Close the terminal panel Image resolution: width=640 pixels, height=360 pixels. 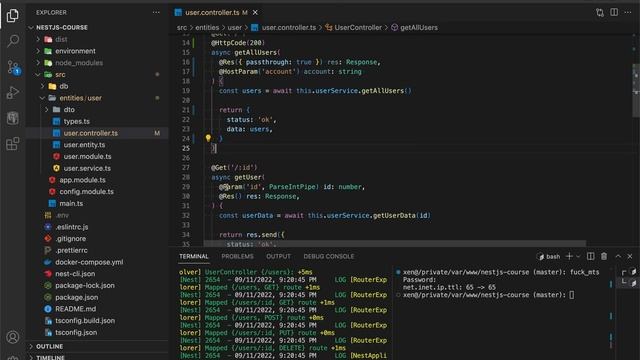(x=630, y=256)
